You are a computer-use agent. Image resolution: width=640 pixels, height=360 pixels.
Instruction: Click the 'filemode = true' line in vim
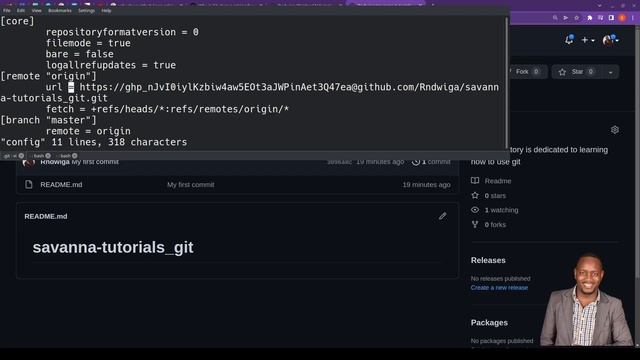pyautogui.click(x=88, y=43)
